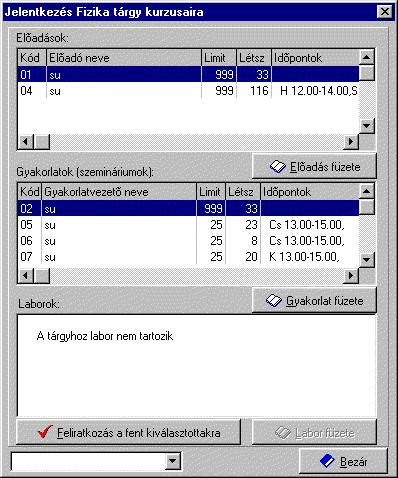The height and width of the screenshot is (478, 398).
Task: Click the red checkmark icon on Feliratkozás
Action: click(x=45, y=432)
